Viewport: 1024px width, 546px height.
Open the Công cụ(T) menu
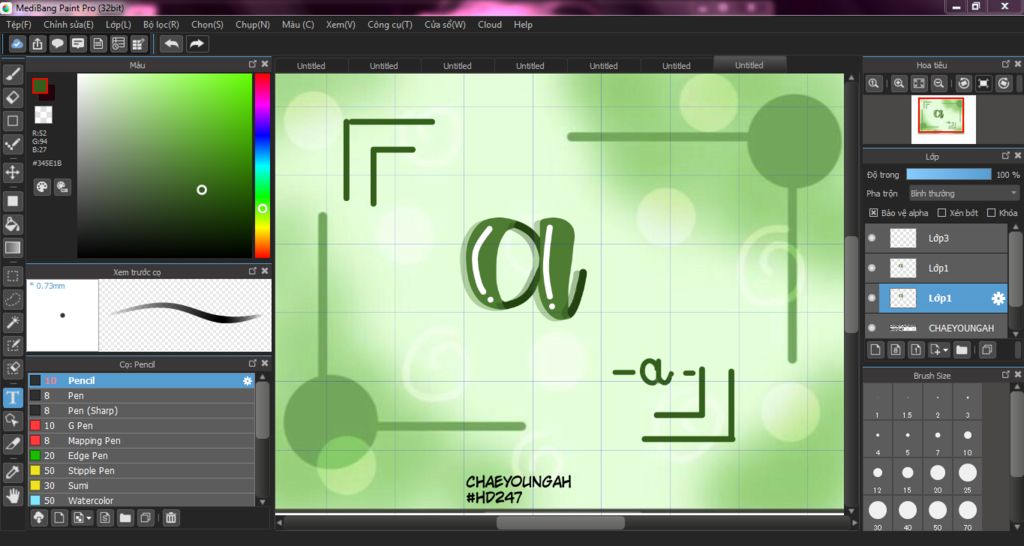390,25
